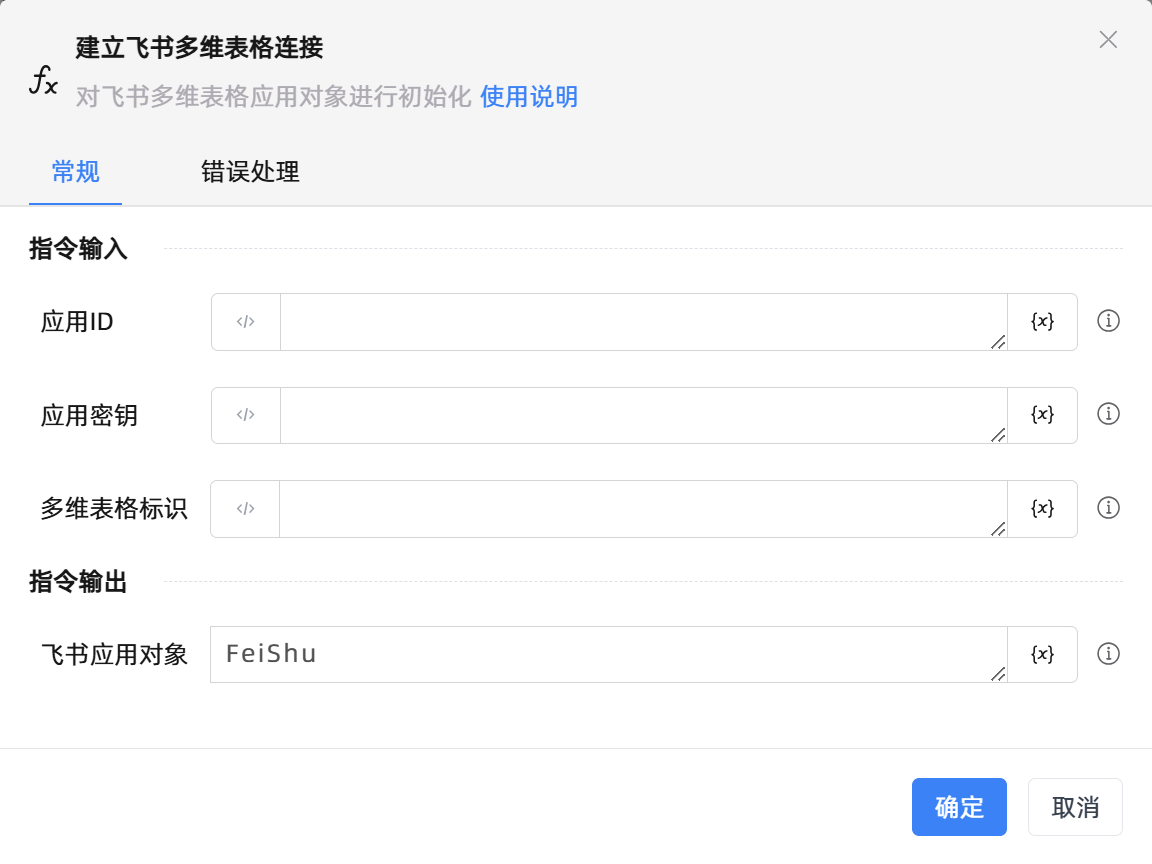This screenshot has width=1152, height=864.
Task: Insert variable {x} into 应用ID field
Action: coord(1042,322)
